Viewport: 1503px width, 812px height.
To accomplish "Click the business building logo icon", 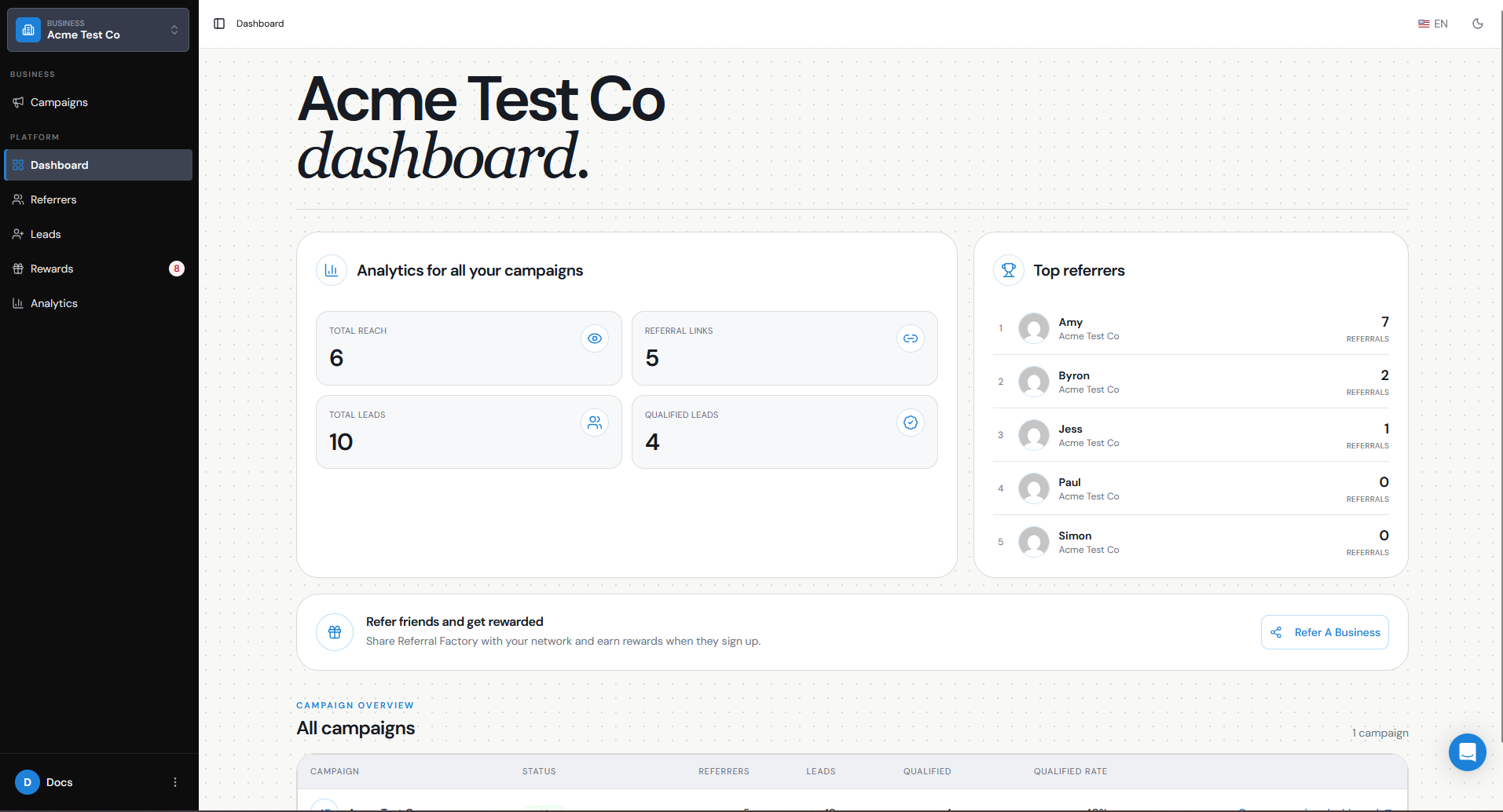I will click(28, 30).
